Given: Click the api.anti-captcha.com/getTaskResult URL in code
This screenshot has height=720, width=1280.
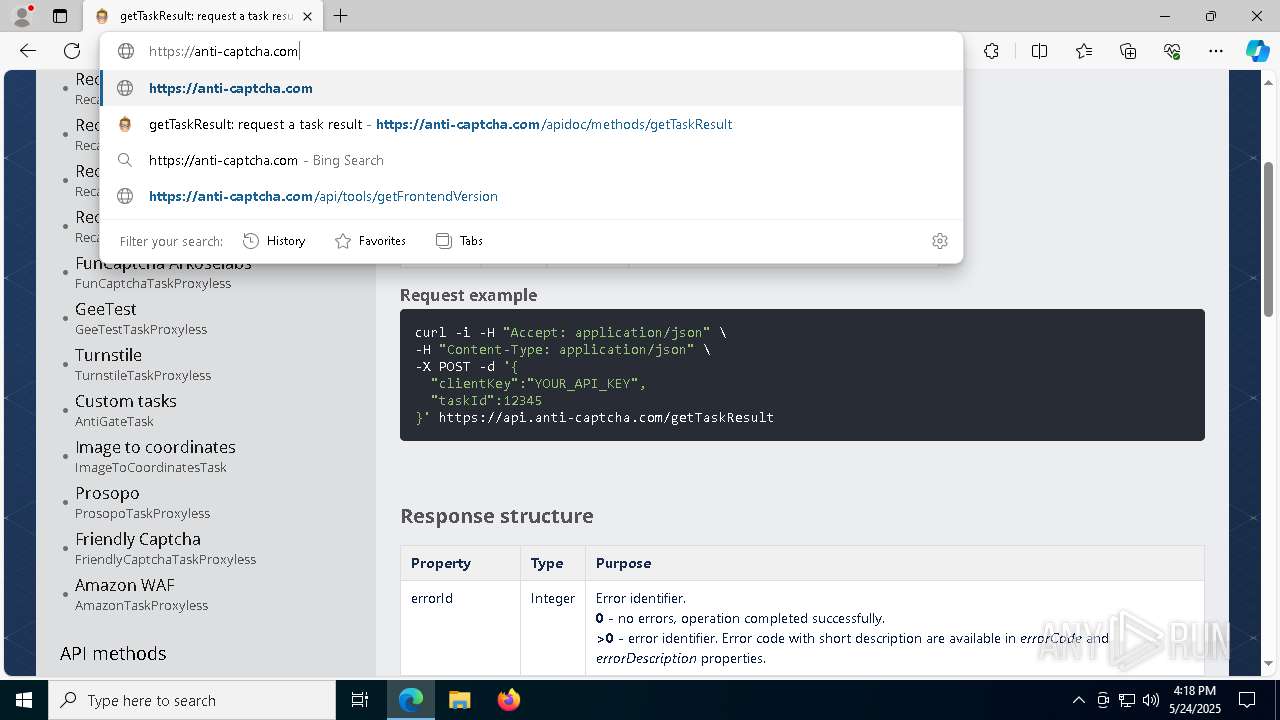Looking at the screenshot, I should 606,417.
